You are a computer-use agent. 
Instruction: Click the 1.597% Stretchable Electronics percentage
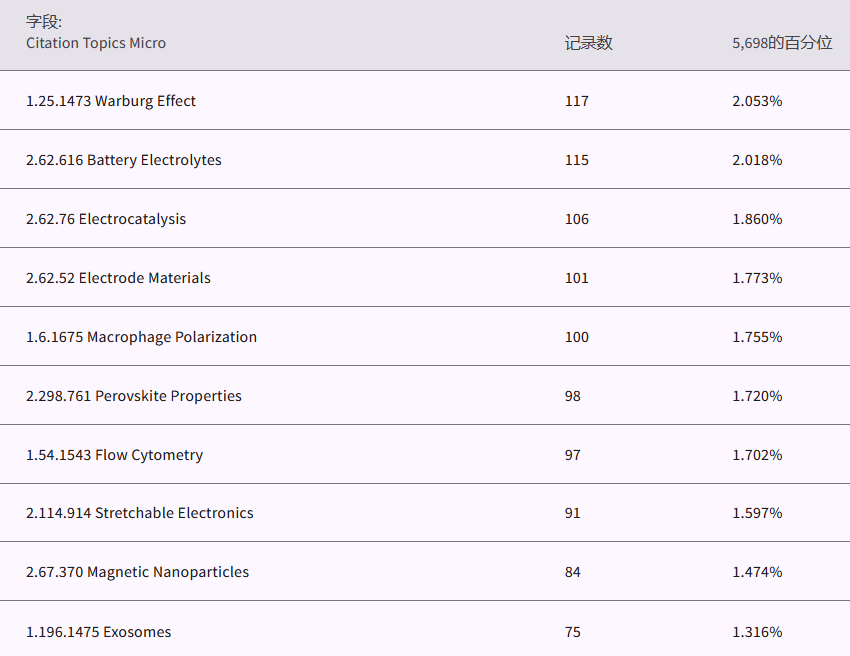click(x=757, y=513)
